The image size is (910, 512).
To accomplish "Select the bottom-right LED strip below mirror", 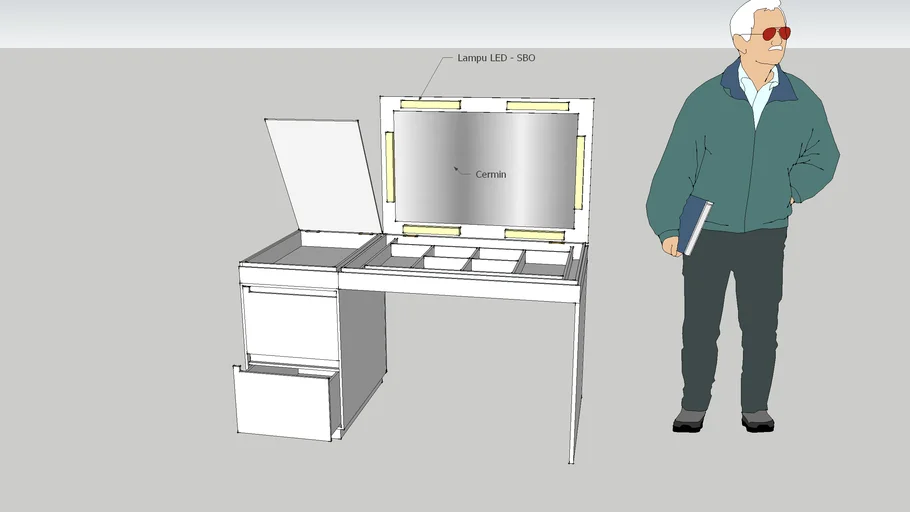I will click(534, 235).
